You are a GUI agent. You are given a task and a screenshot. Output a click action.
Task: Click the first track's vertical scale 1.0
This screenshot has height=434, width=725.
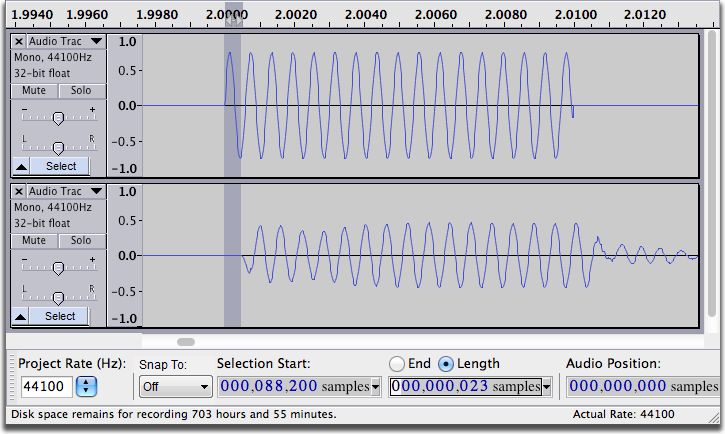[127, 42]
